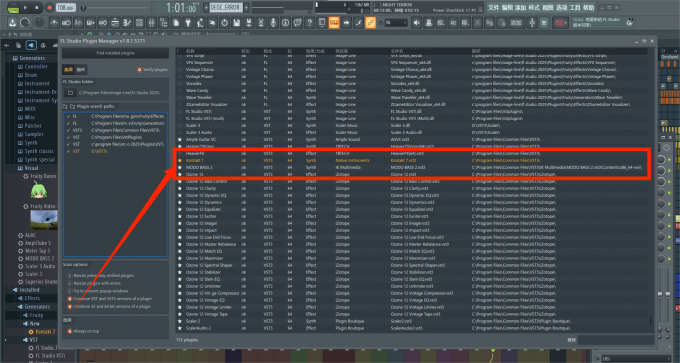Select the Ozone 12 Imager plugin row
680x363 pixels.
tap(412, 223)
